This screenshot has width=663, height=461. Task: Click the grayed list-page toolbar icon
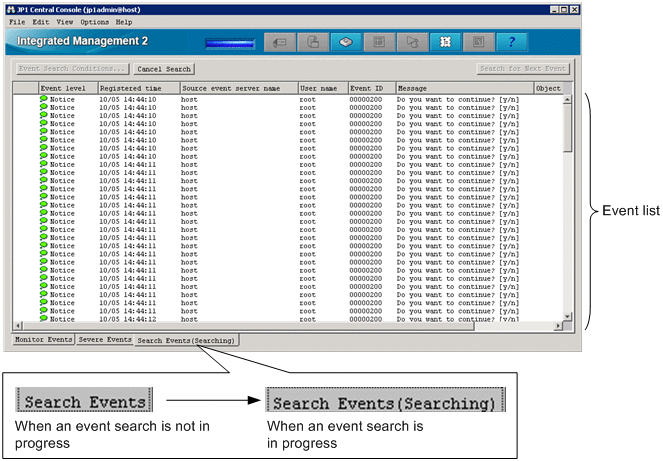(379, 43)
